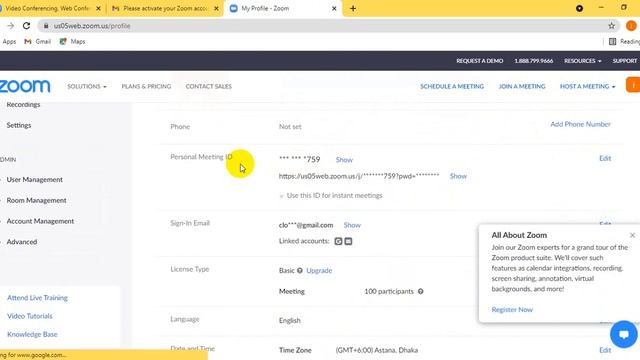Click the browser address bar URL

92,26
